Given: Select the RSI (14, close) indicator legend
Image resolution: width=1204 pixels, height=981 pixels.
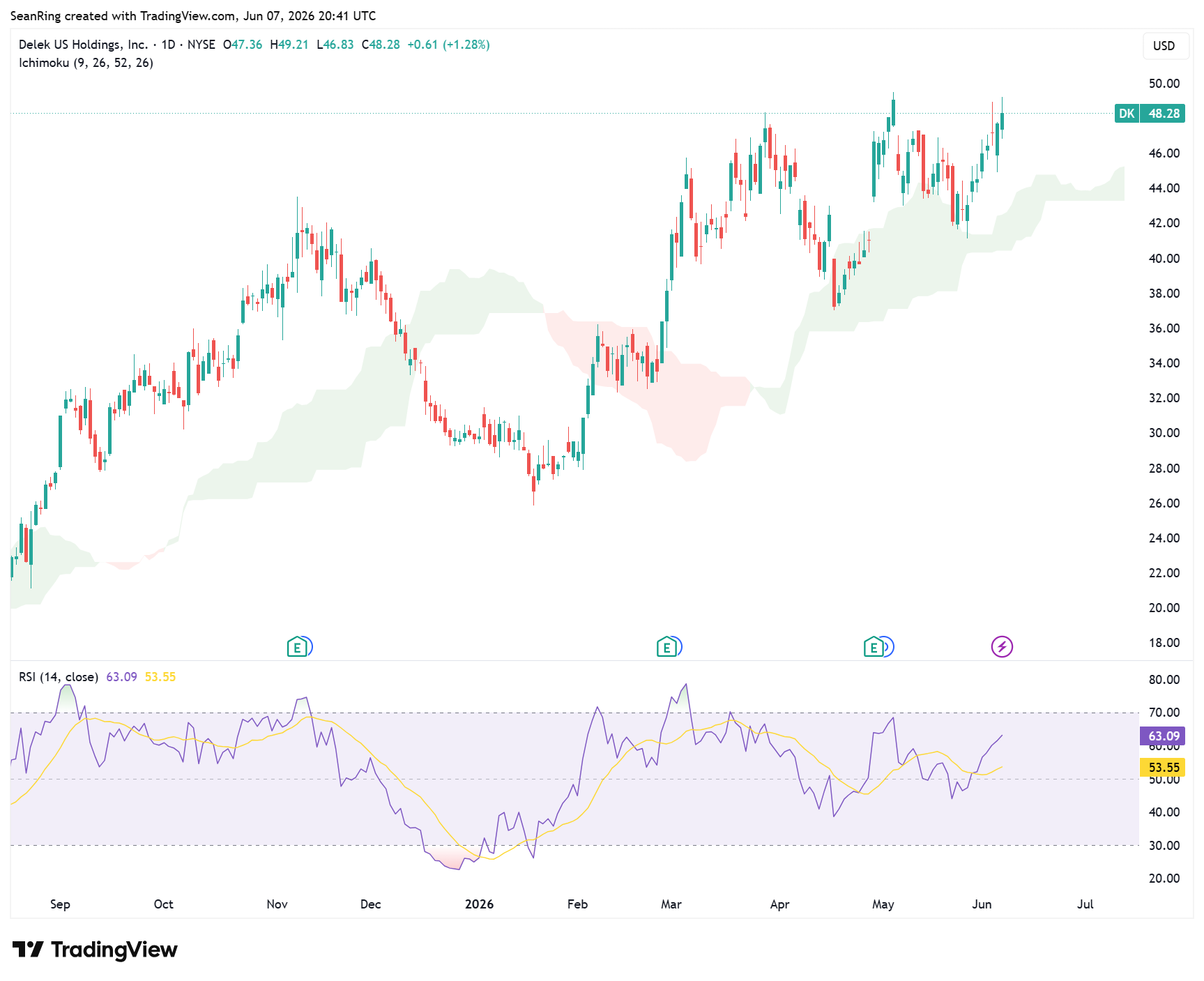Looking at the screenshot, I should [x=59, y=677].
